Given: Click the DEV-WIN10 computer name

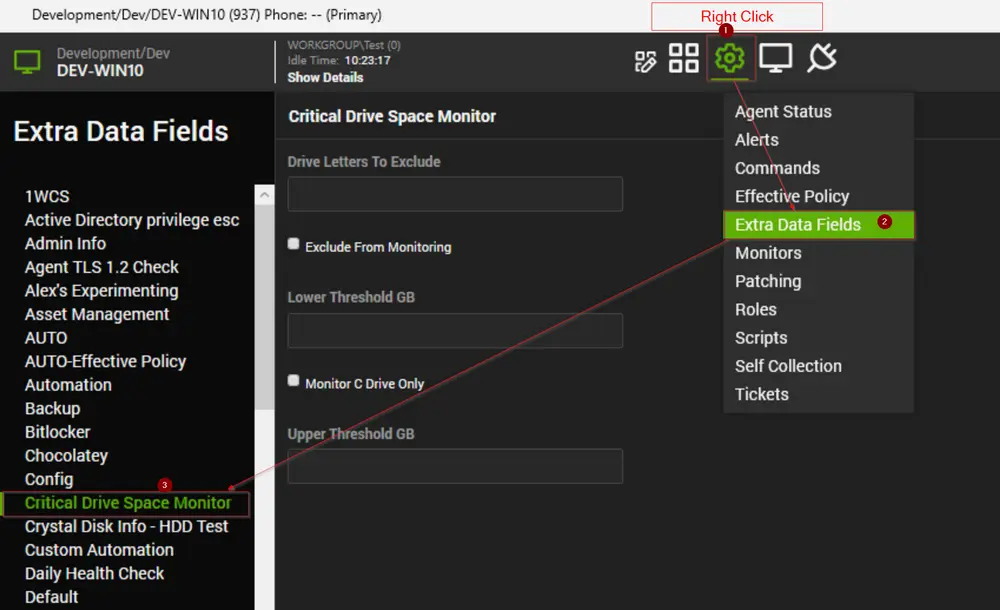Looking at the screenshot, I should click(x=100, y=71).
